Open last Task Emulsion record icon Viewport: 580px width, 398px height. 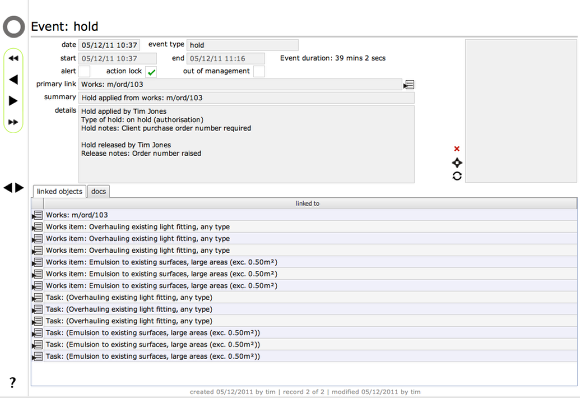(x=37, y=356)
